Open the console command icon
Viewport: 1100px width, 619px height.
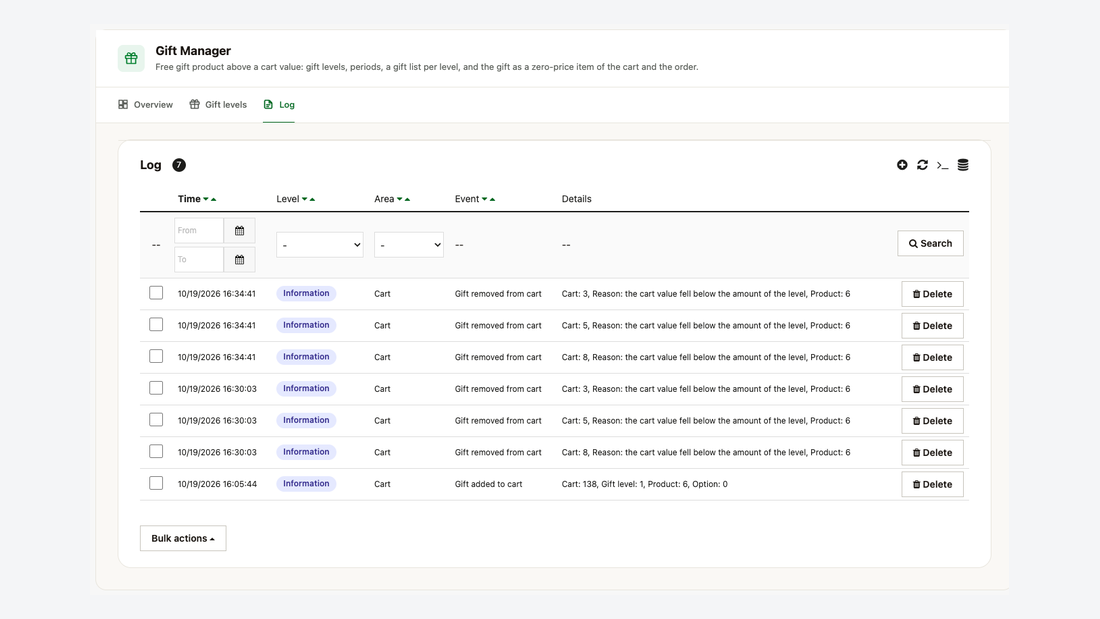(x=942, y=166)
